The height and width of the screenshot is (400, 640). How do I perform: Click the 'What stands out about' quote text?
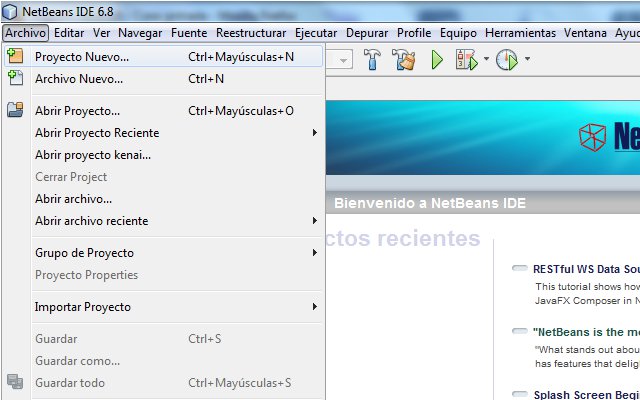coord(587,349)
